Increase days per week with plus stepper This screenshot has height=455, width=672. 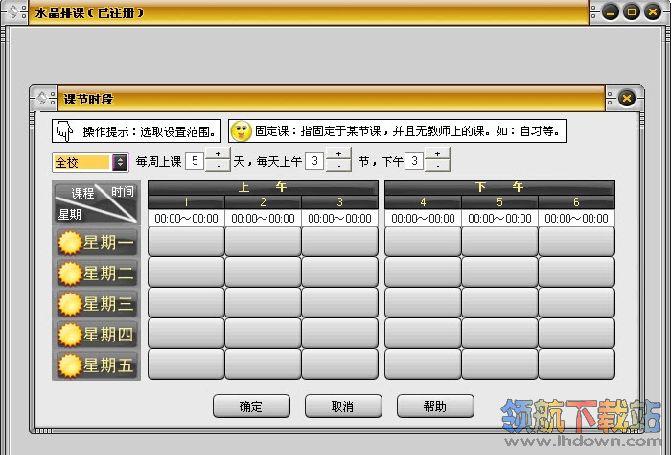(218, 154)
